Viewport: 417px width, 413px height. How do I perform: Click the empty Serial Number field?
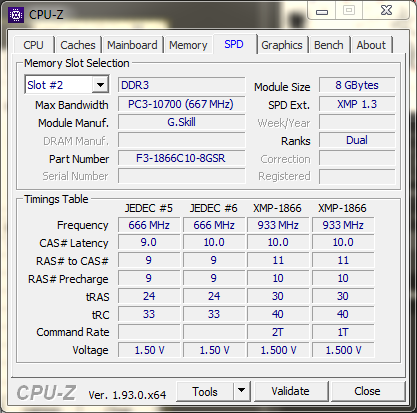pos(182,176)
